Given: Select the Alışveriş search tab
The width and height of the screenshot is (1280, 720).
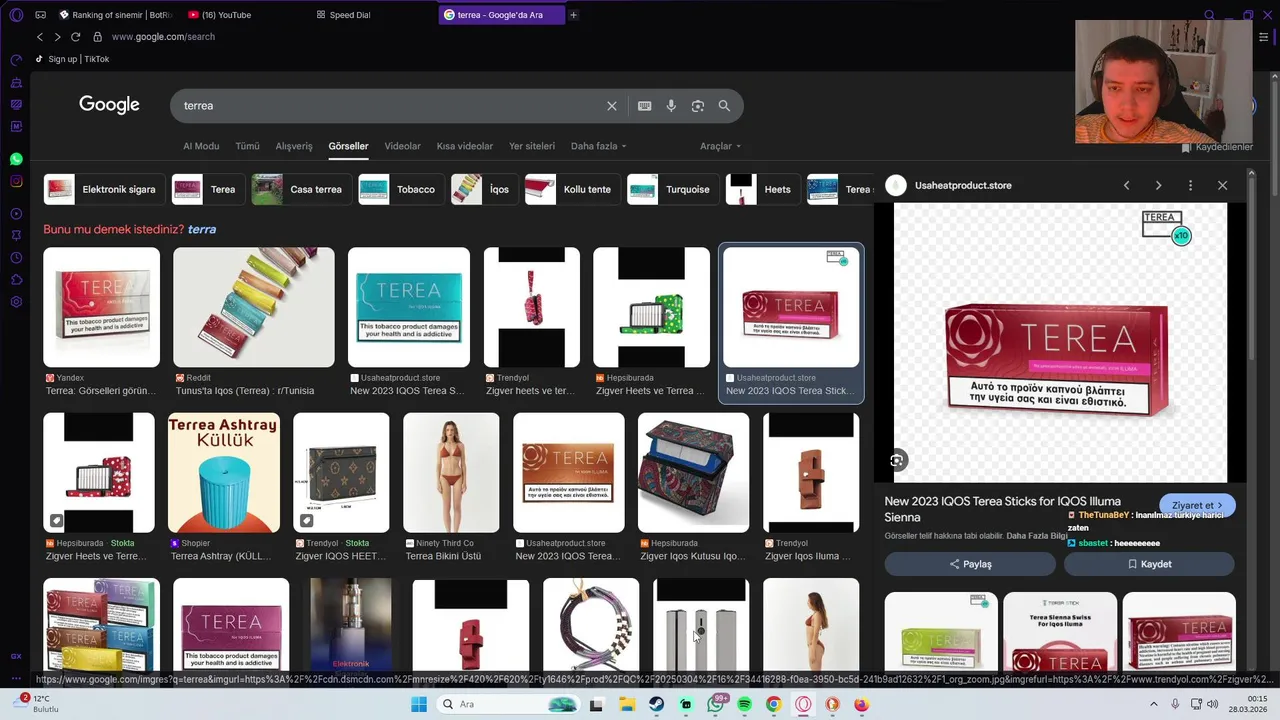Looking at the screenshot, I should point(294,146).
